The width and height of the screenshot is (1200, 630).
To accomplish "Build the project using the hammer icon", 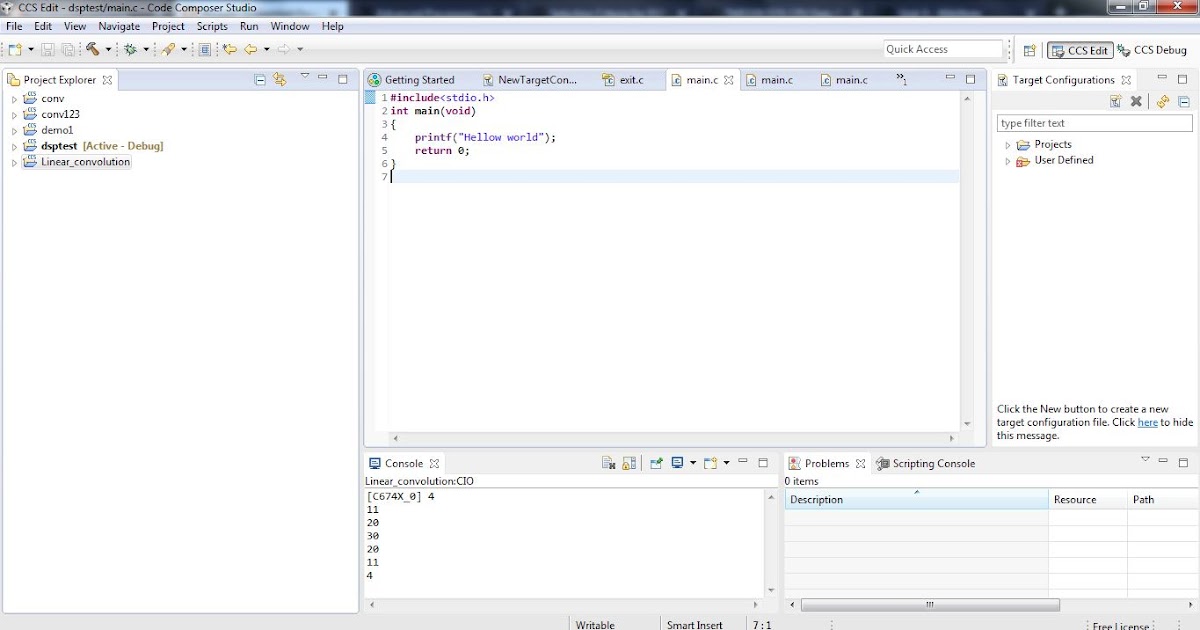I will click(x=91, y=49).
